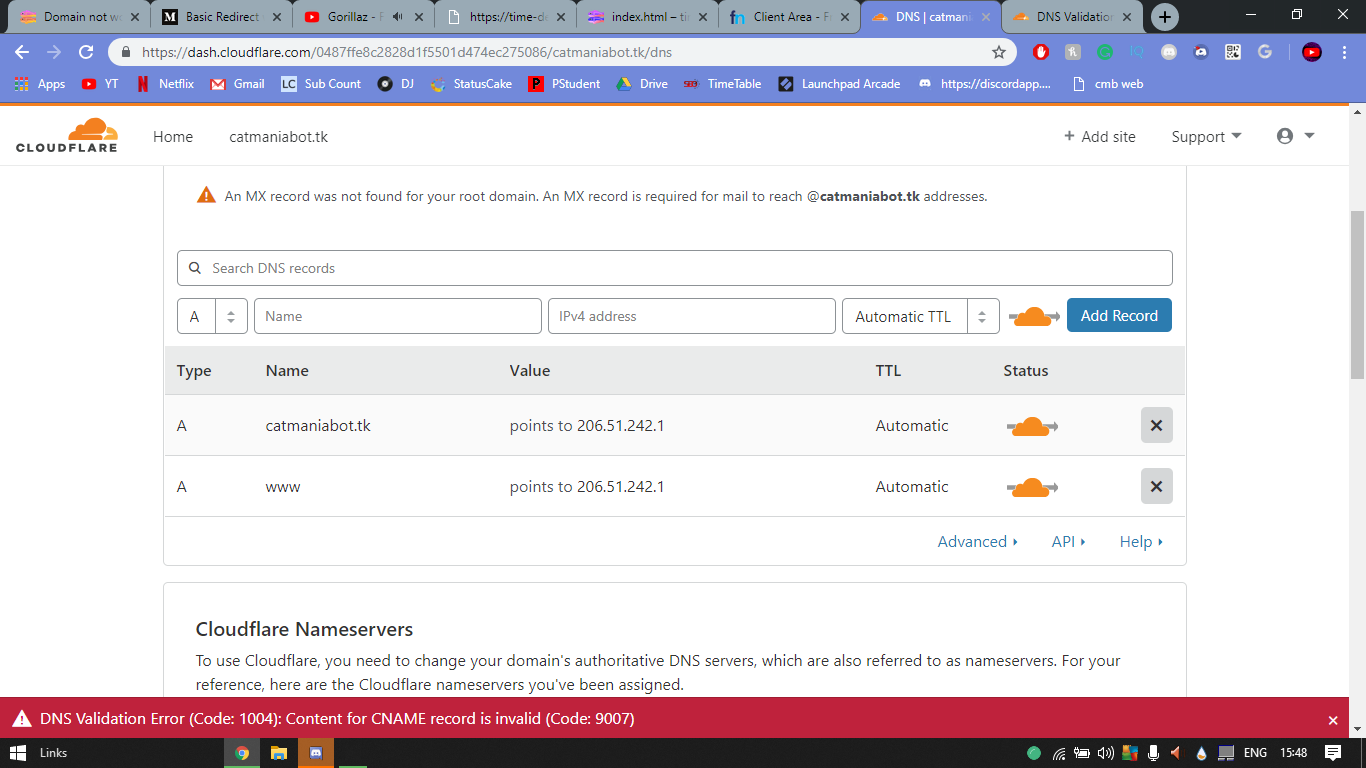
Task: Open the Windows Start menu
Action: pos(17,753)
